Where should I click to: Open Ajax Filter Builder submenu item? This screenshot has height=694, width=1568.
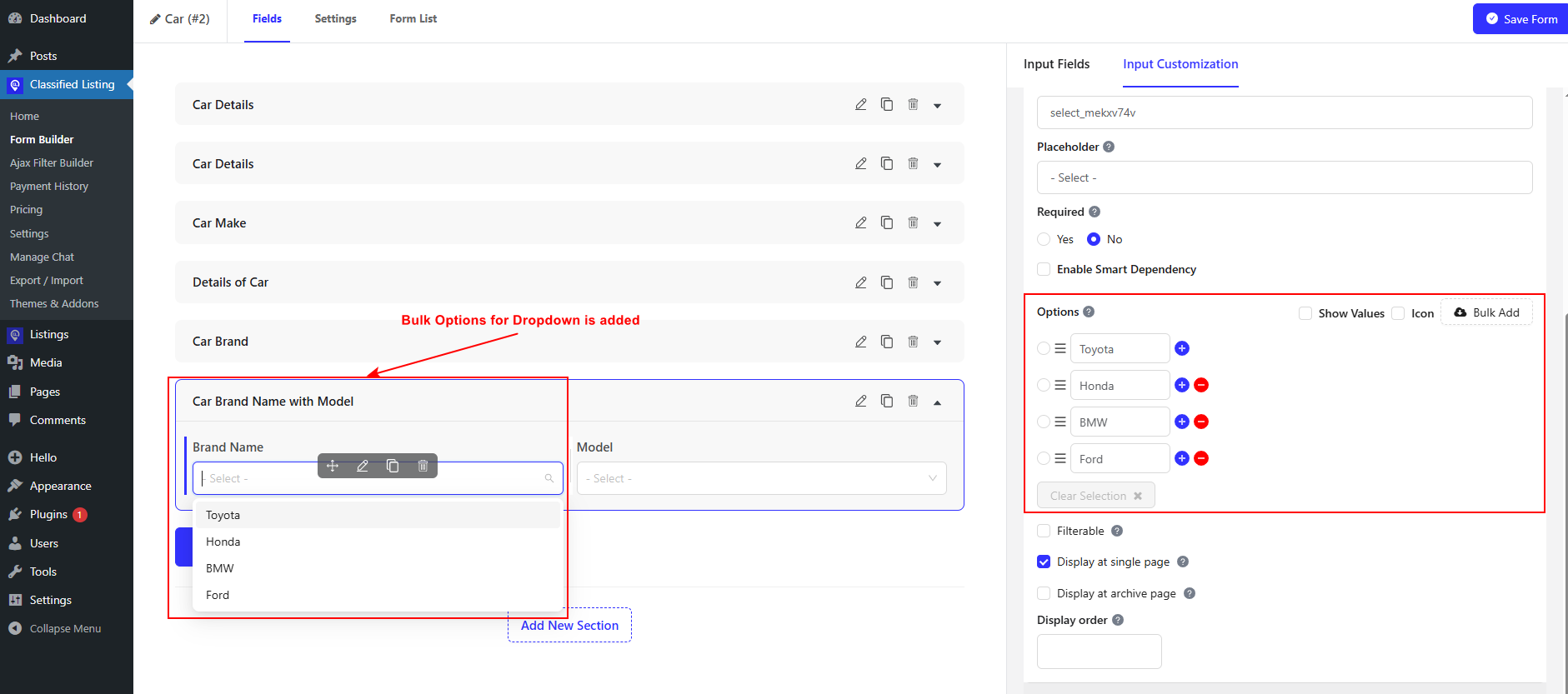[52, 162]
